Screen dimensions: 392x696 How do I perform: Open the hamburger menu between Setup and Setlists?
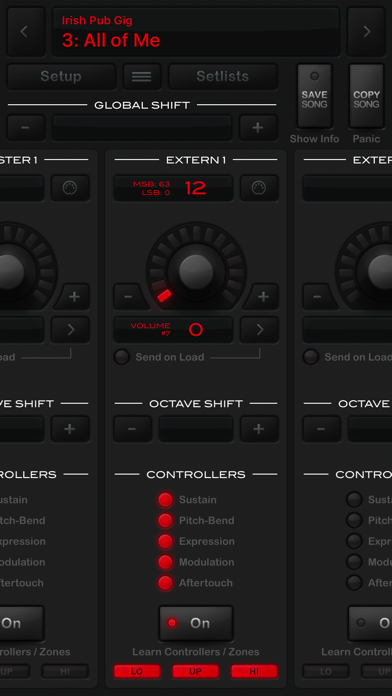point(142,76)
